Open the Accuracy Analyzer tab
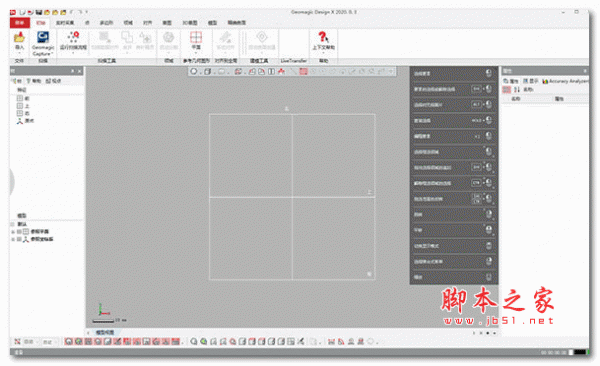This screenshot has width=600, height=366. click(x=565, y=81)
